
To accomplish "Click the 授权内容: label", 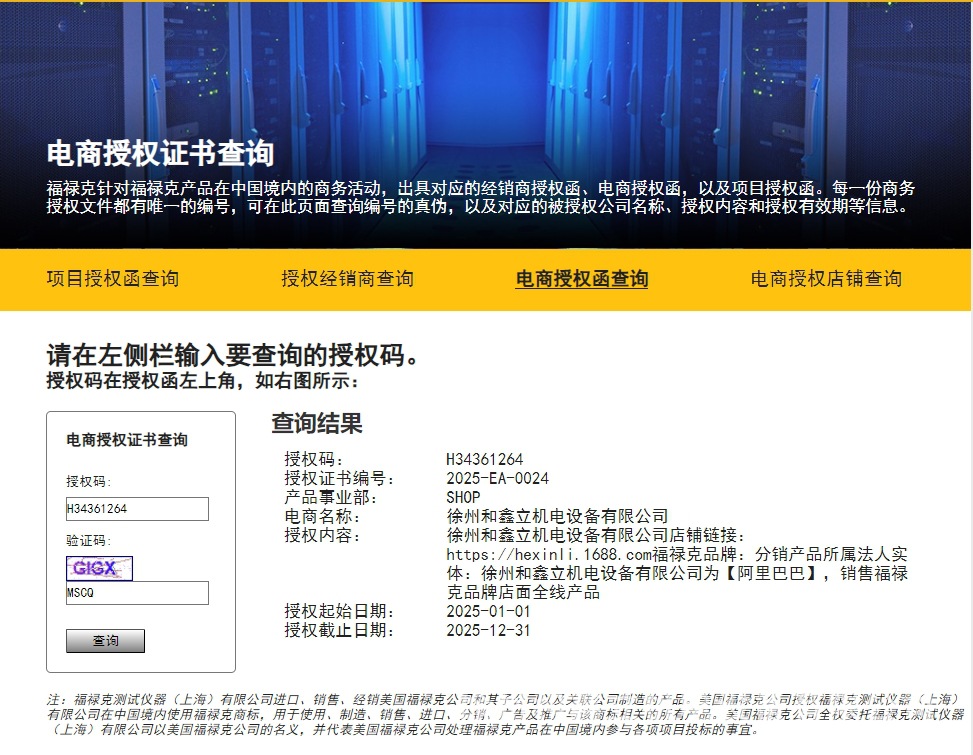I will (322, 535).
